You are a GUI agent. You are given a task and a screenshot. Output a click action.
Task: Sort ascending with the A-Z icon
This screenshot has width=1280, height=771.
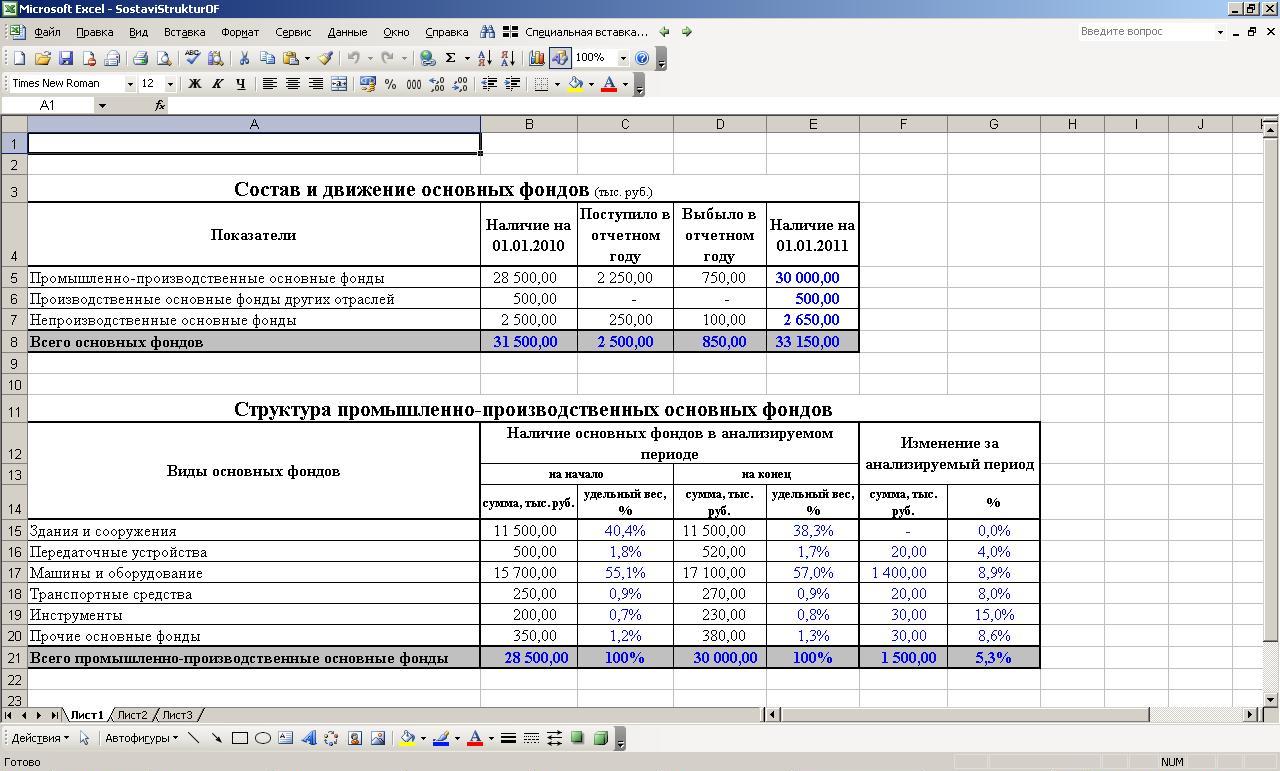(x=485, y=59)
